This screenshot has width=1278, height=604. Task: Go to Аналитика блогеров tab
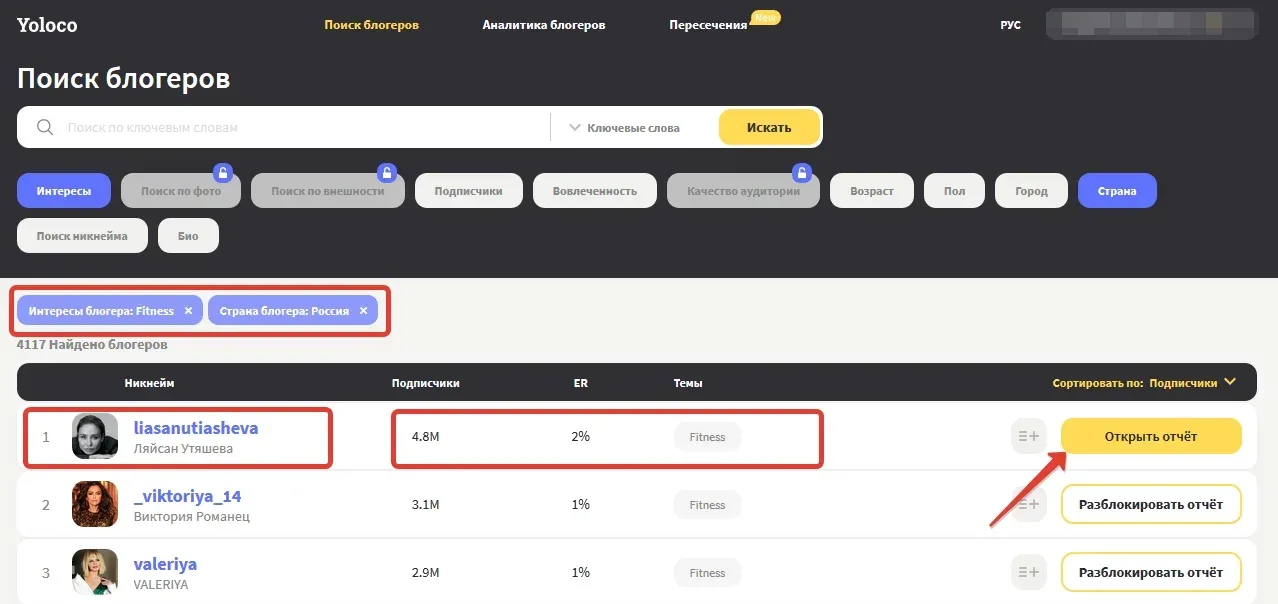click(543, 25)
